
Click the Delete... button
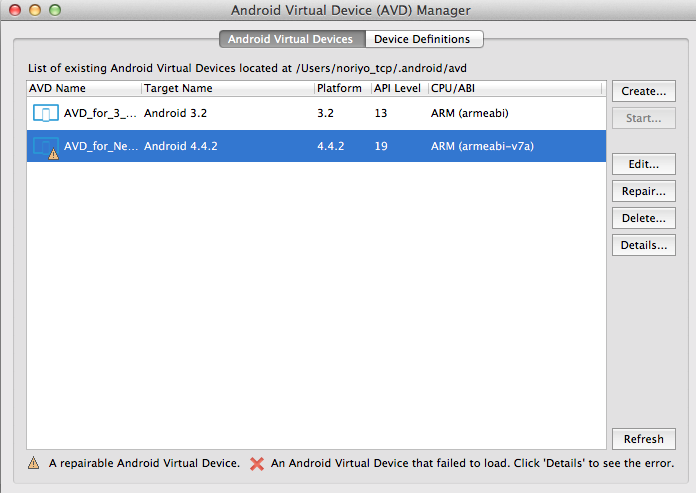pos(644,218)
